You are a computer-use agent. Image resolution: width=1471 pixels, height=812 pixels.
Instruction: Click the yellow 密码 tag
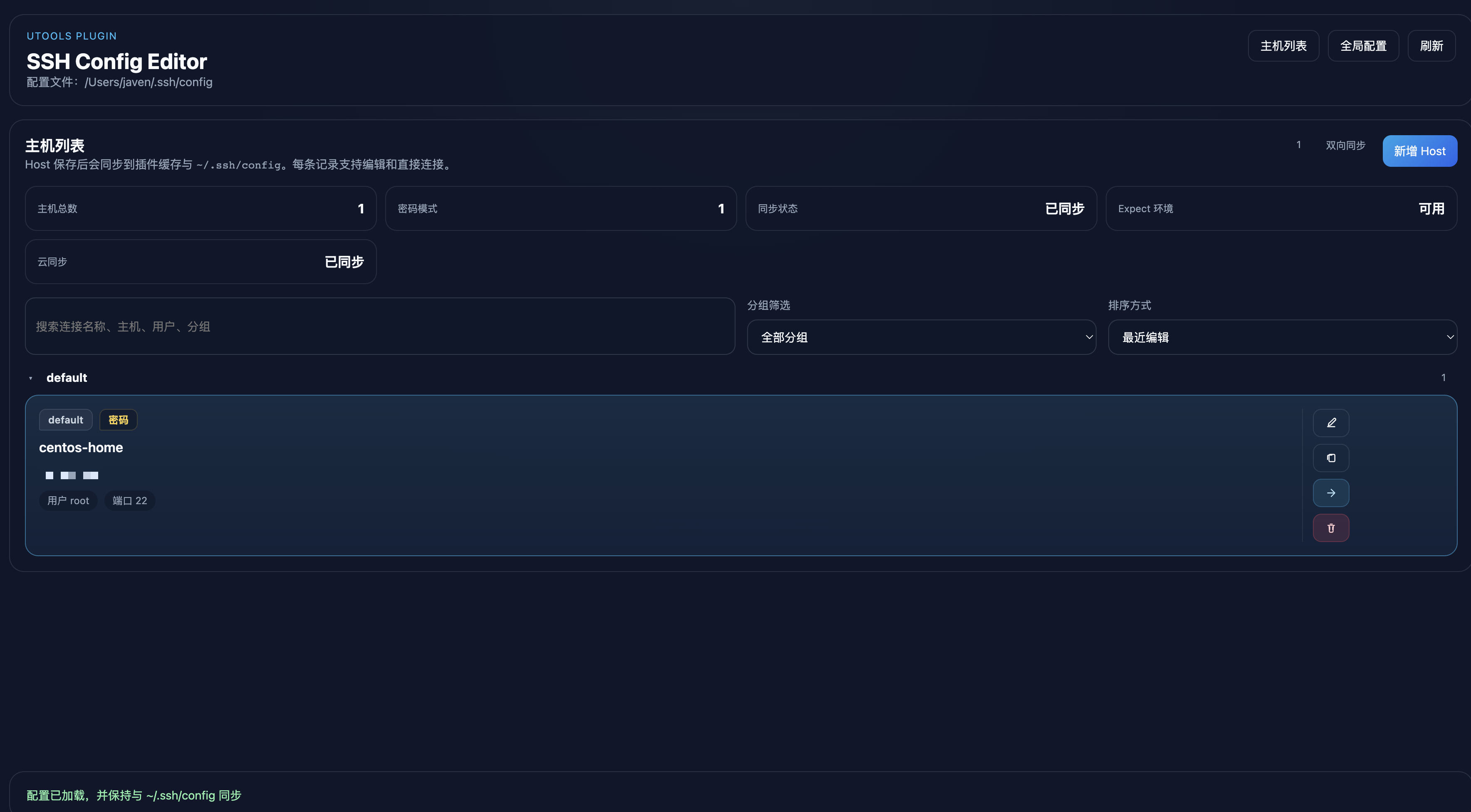(118, 420)
